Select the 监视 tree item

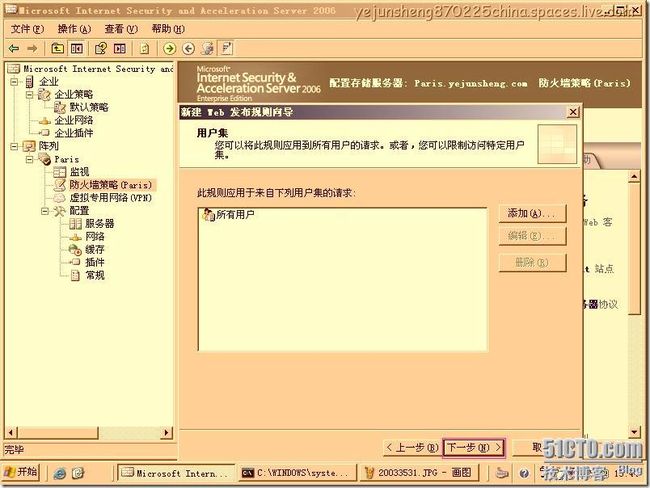80,172
